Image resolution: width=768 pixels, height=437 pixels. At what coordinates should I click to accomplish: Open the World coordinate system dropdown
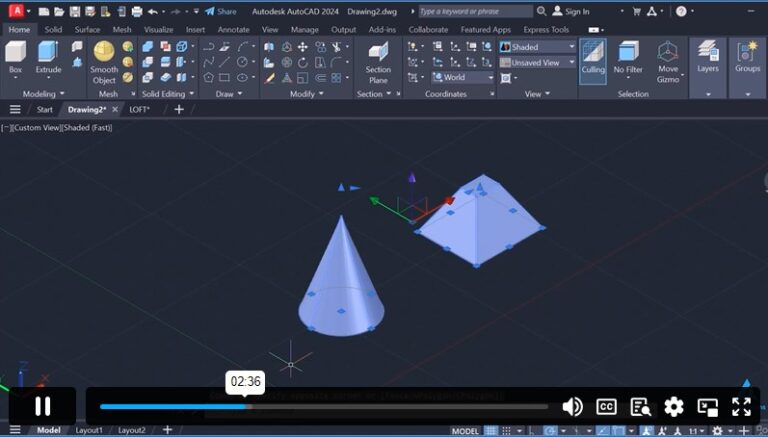(463, 77)
